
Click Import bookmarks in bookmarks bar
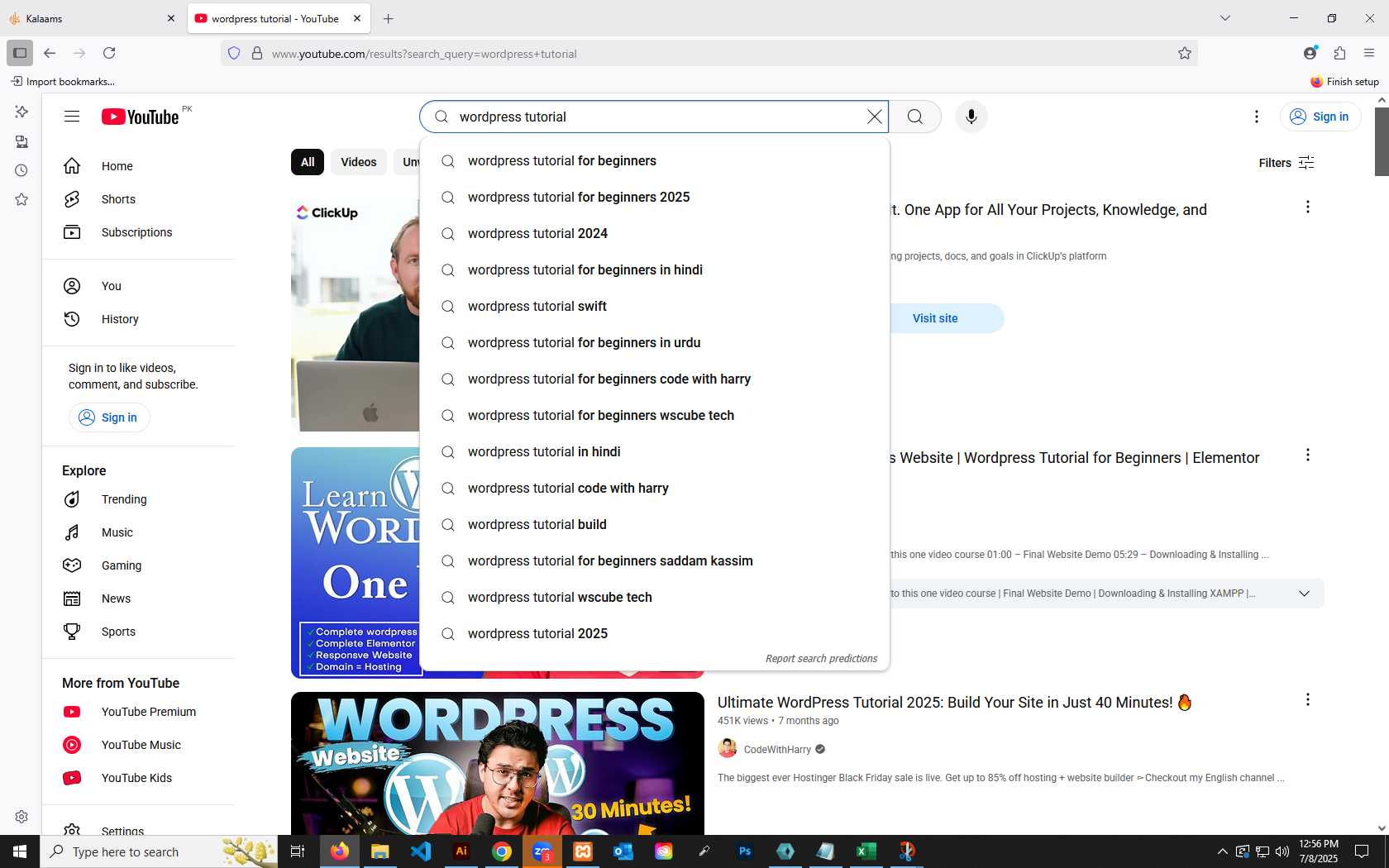(63, 82)
